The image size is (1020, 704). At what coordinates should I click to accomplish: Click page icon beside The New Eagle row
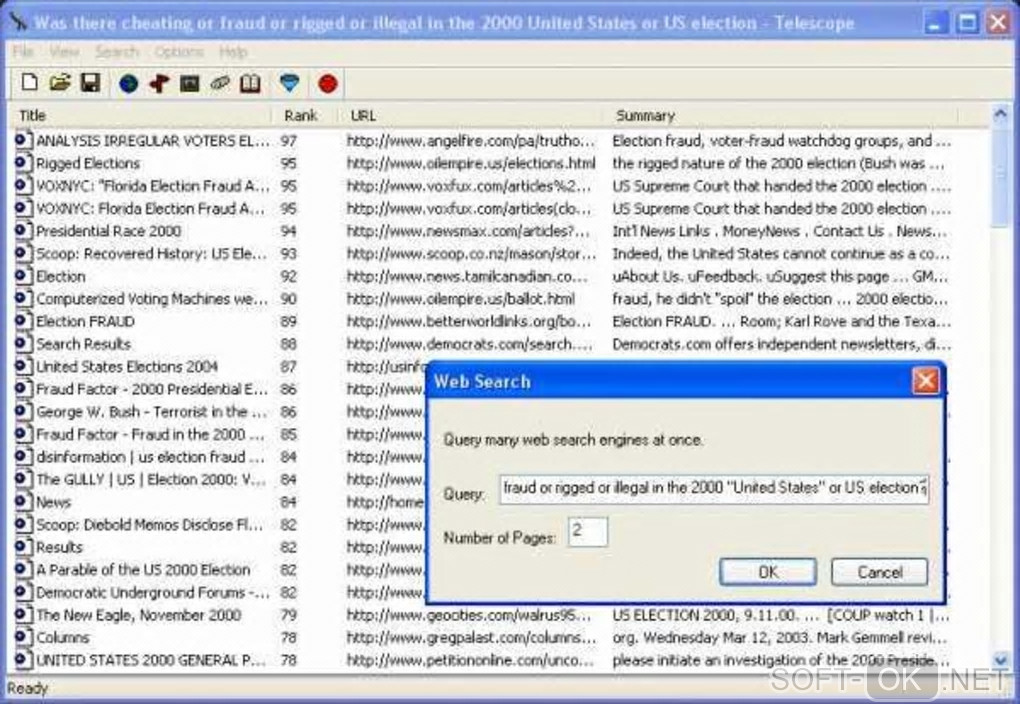tap(23, 614)
